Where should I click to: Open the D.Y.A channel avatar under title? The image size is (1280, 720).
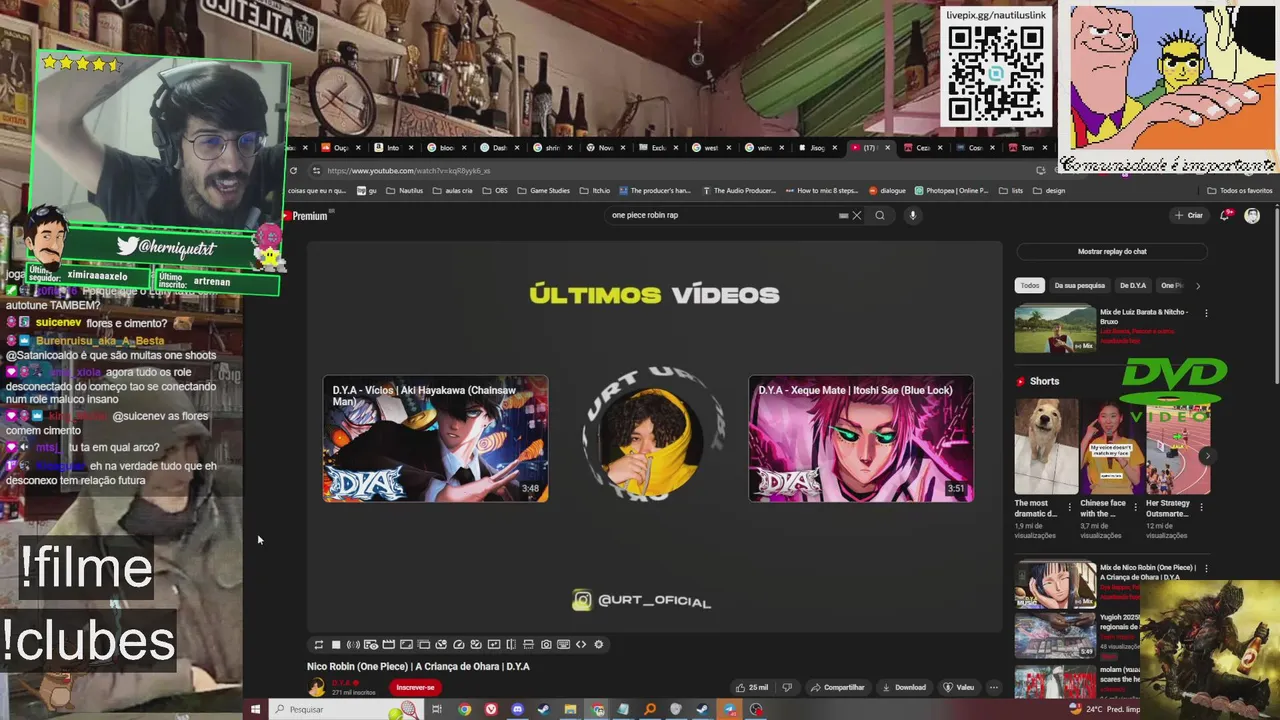tap(317, 687)
